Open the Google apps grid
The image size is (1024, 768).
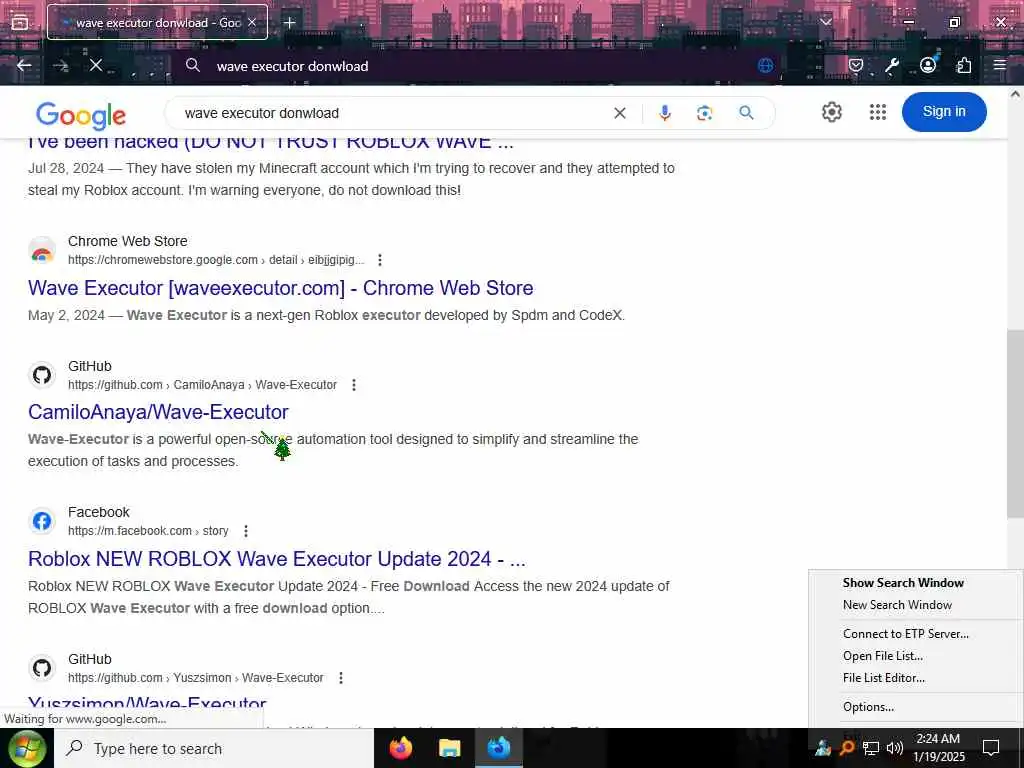[x=878, y=112]
